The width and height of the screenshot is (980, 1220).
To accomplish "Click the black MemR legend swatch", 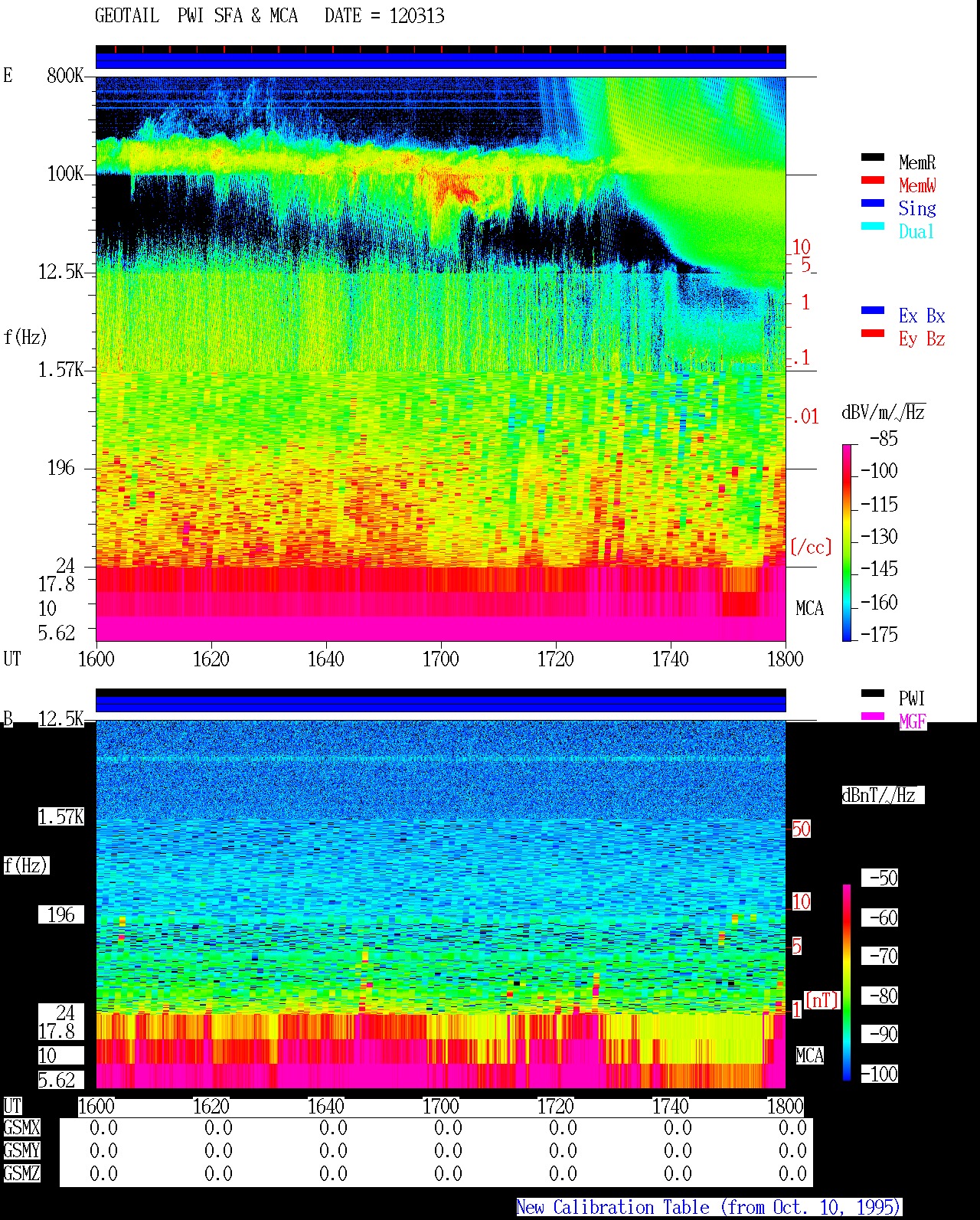I will 873,158.
